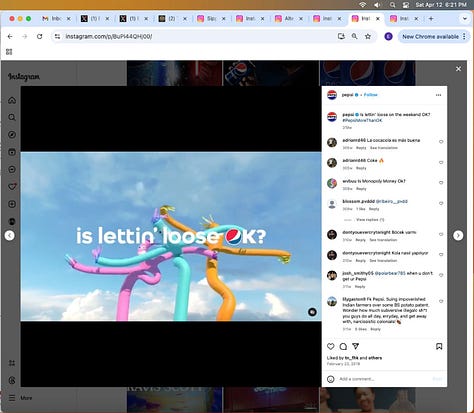
Task: Click the video showing inflatable tube dancers
Action: tap(171, 236)
